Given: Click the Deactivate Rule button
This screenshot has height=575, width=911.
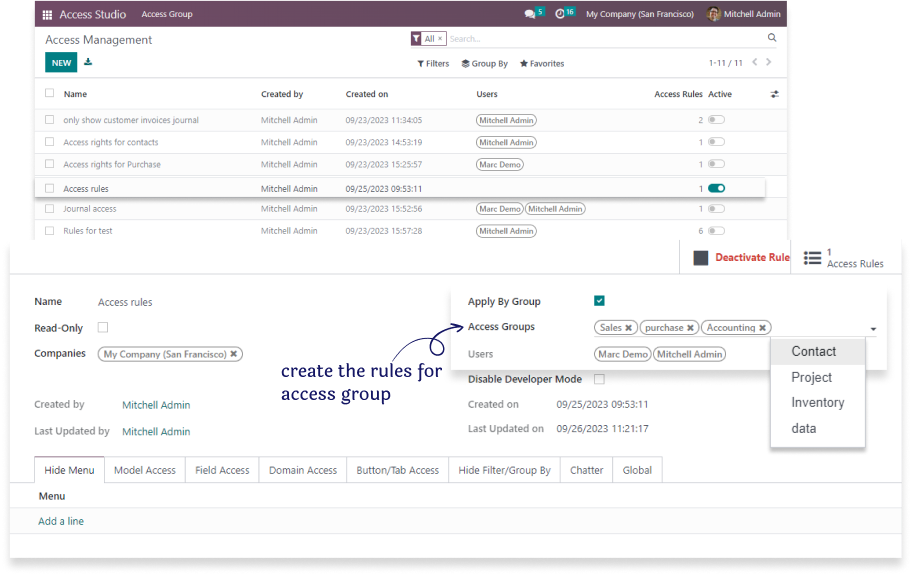Looking at the screenshot, I should [x=741, y=258].
